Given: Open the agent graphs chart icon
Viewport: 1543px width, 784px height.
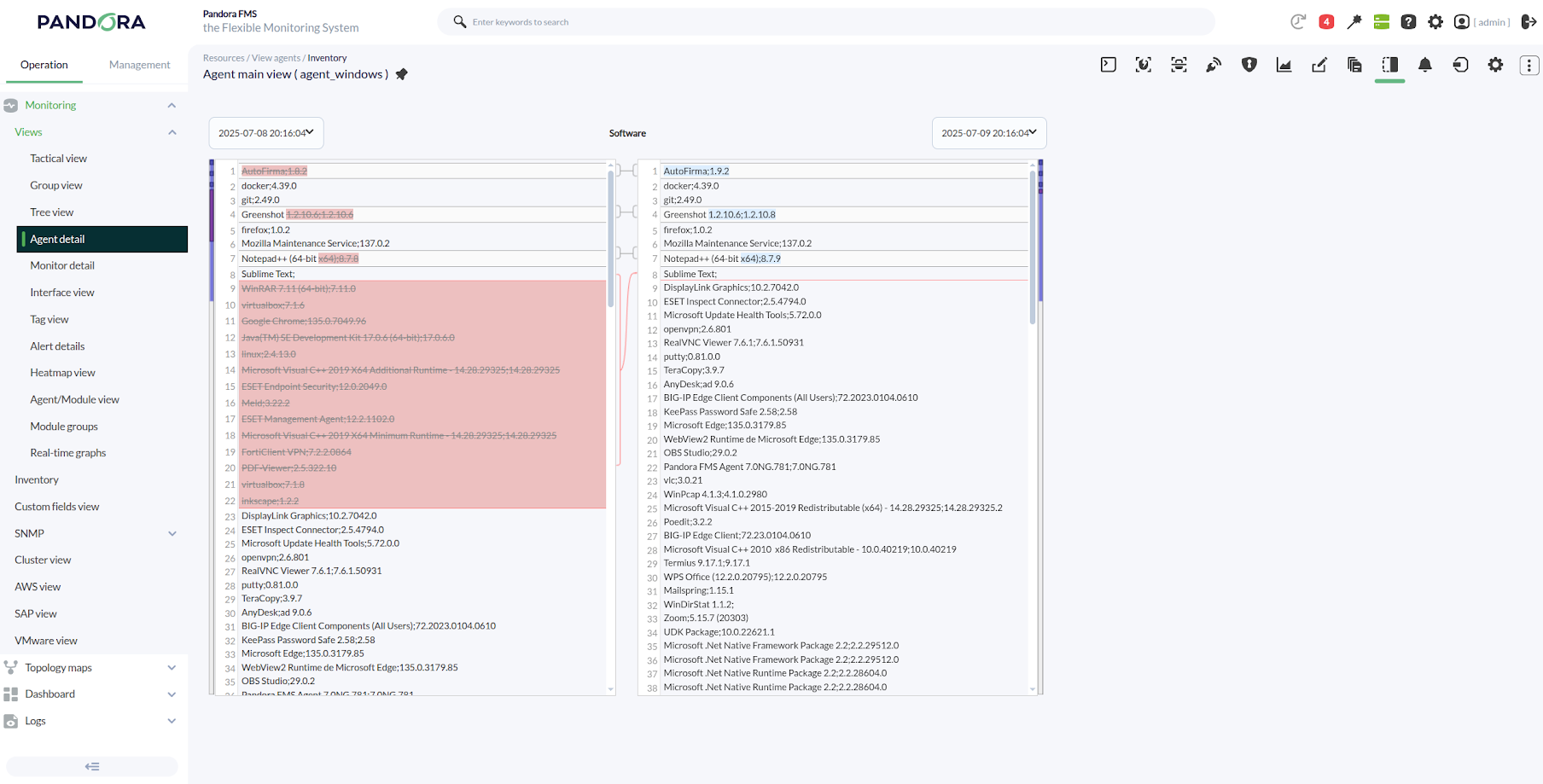Looking at the screenshot, I should click(1284, 65).
